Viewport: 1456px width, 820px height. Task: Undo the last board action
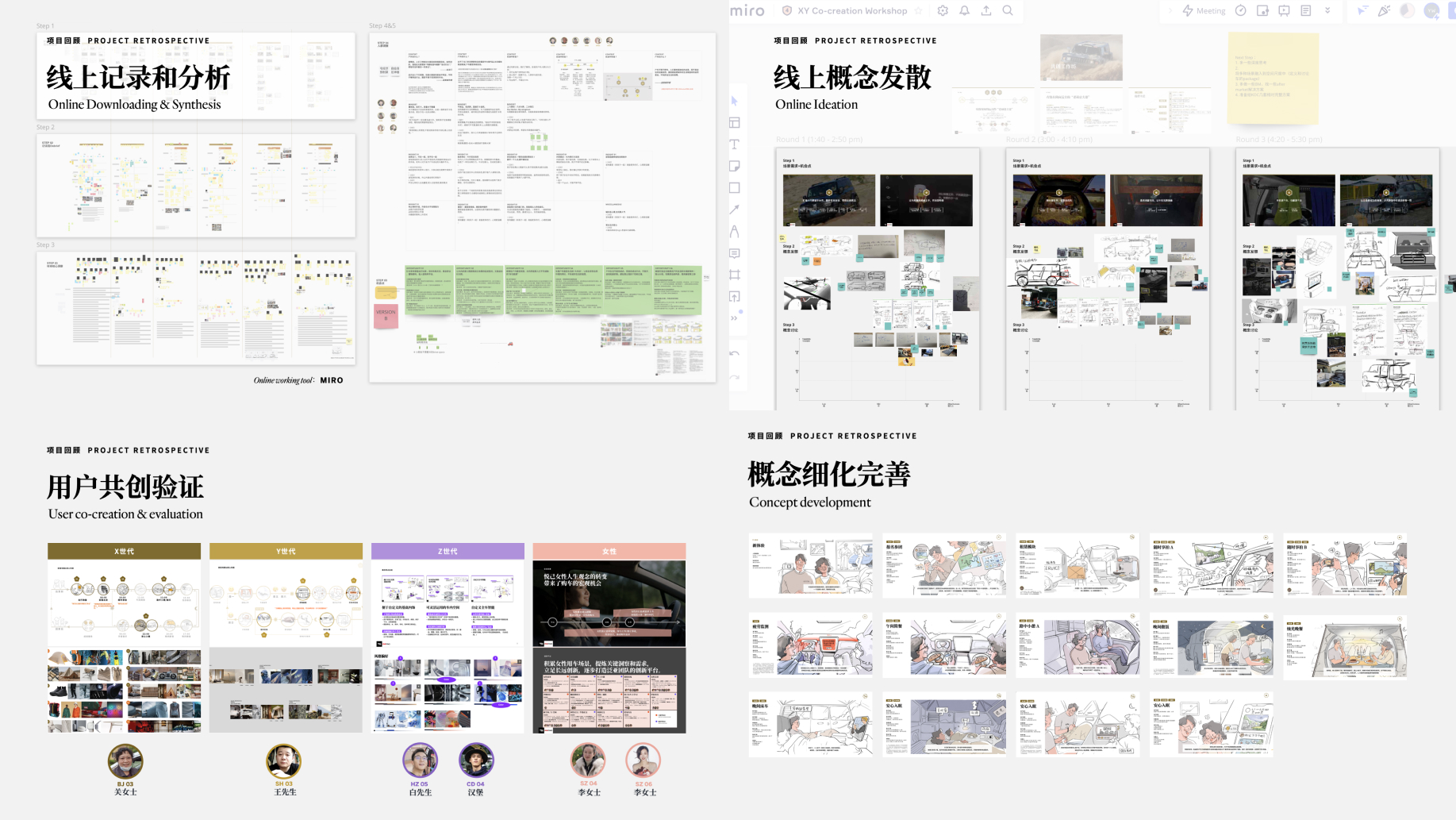[x=735, y=354]
